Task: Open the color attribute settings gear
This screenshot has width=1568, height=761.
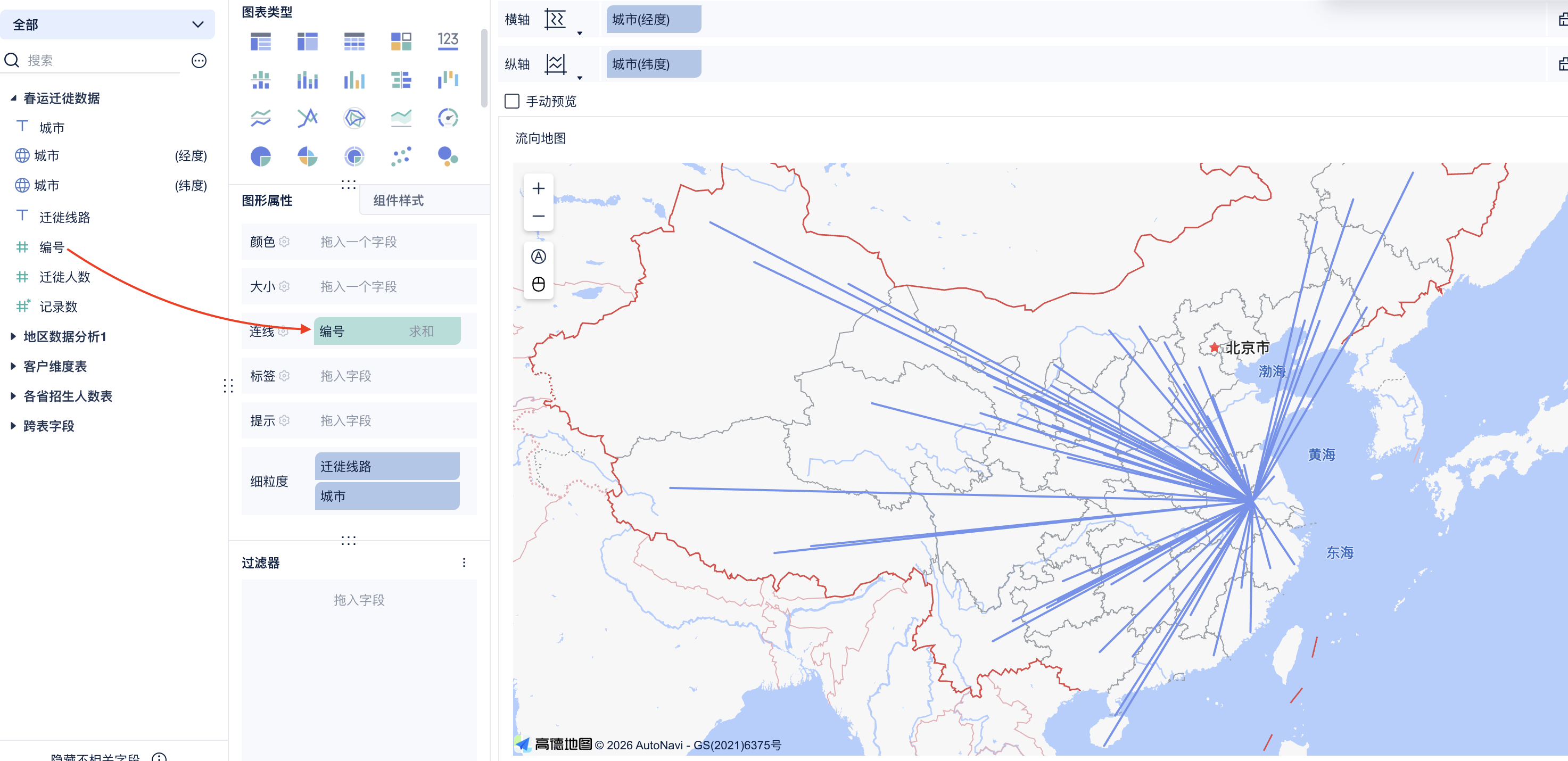Action: tap(284, 242)
